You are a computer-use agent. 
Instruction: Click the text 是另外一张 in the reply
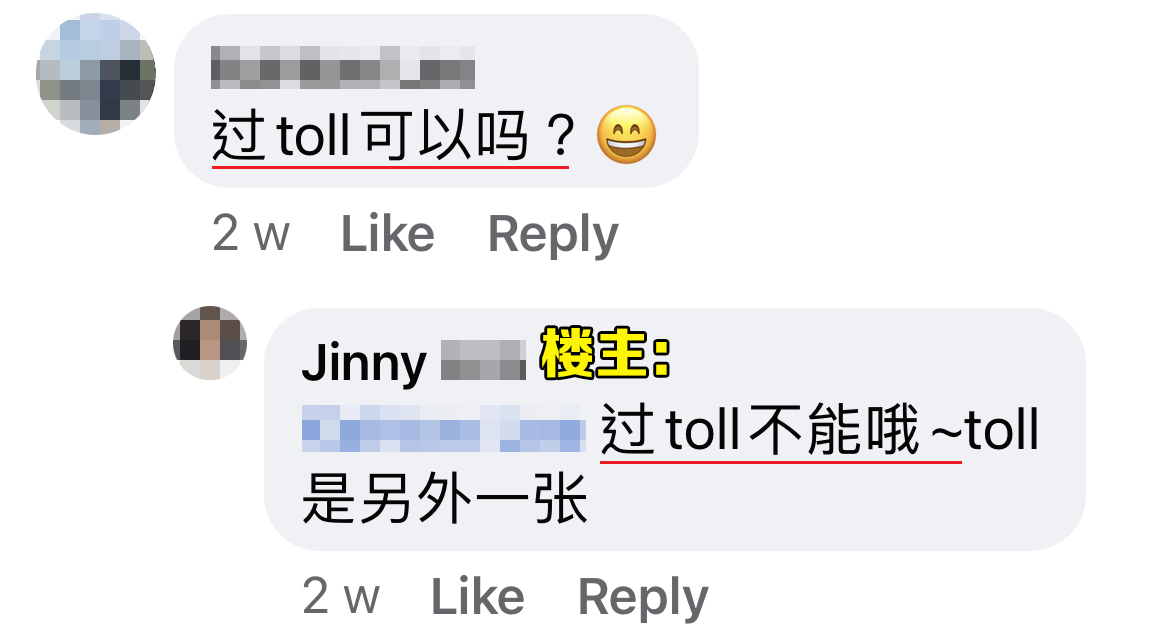click(x=445, y=499)
